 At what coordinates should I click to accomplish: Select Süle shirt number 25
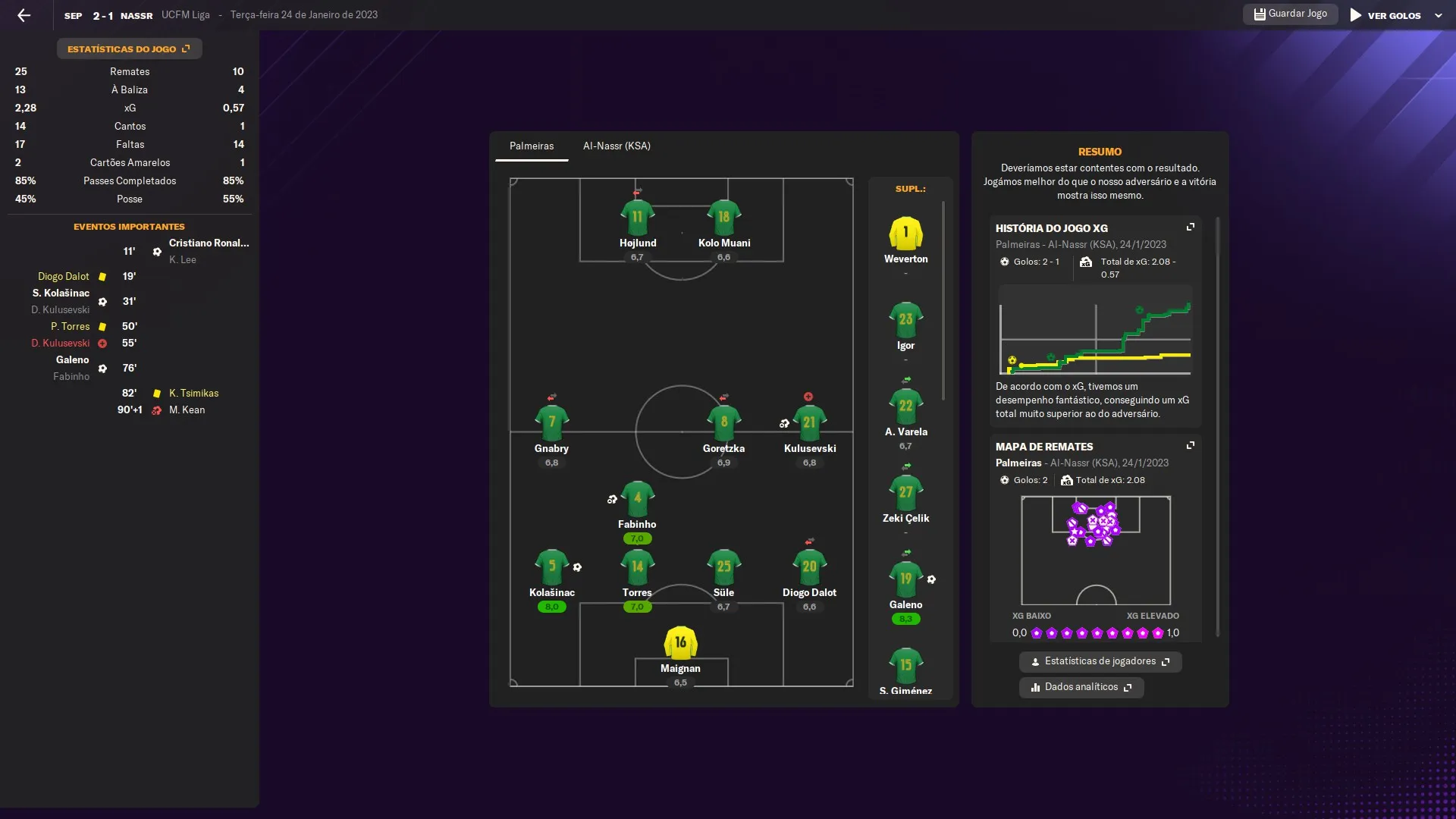click(723, 567)
